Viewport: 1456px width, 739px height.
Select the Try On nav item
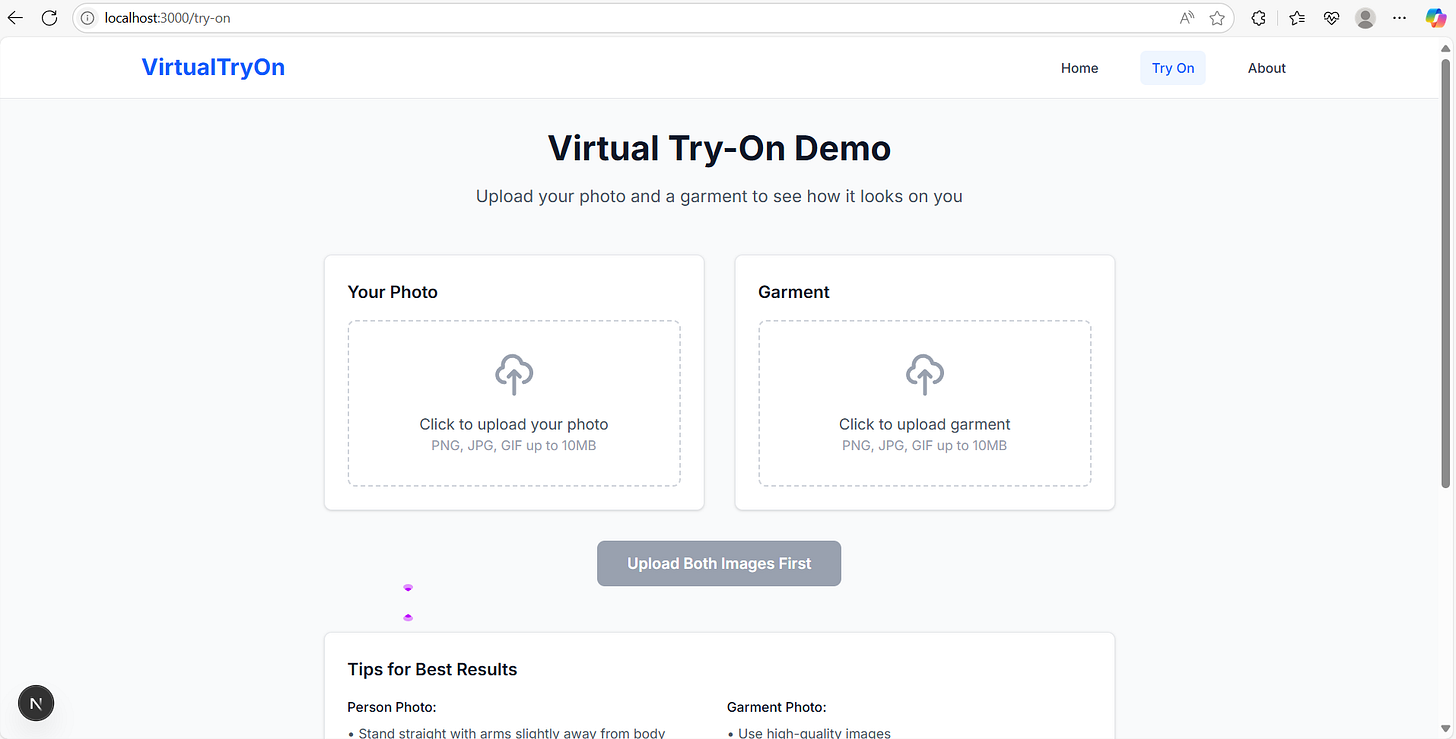[x=1173, y=68]
